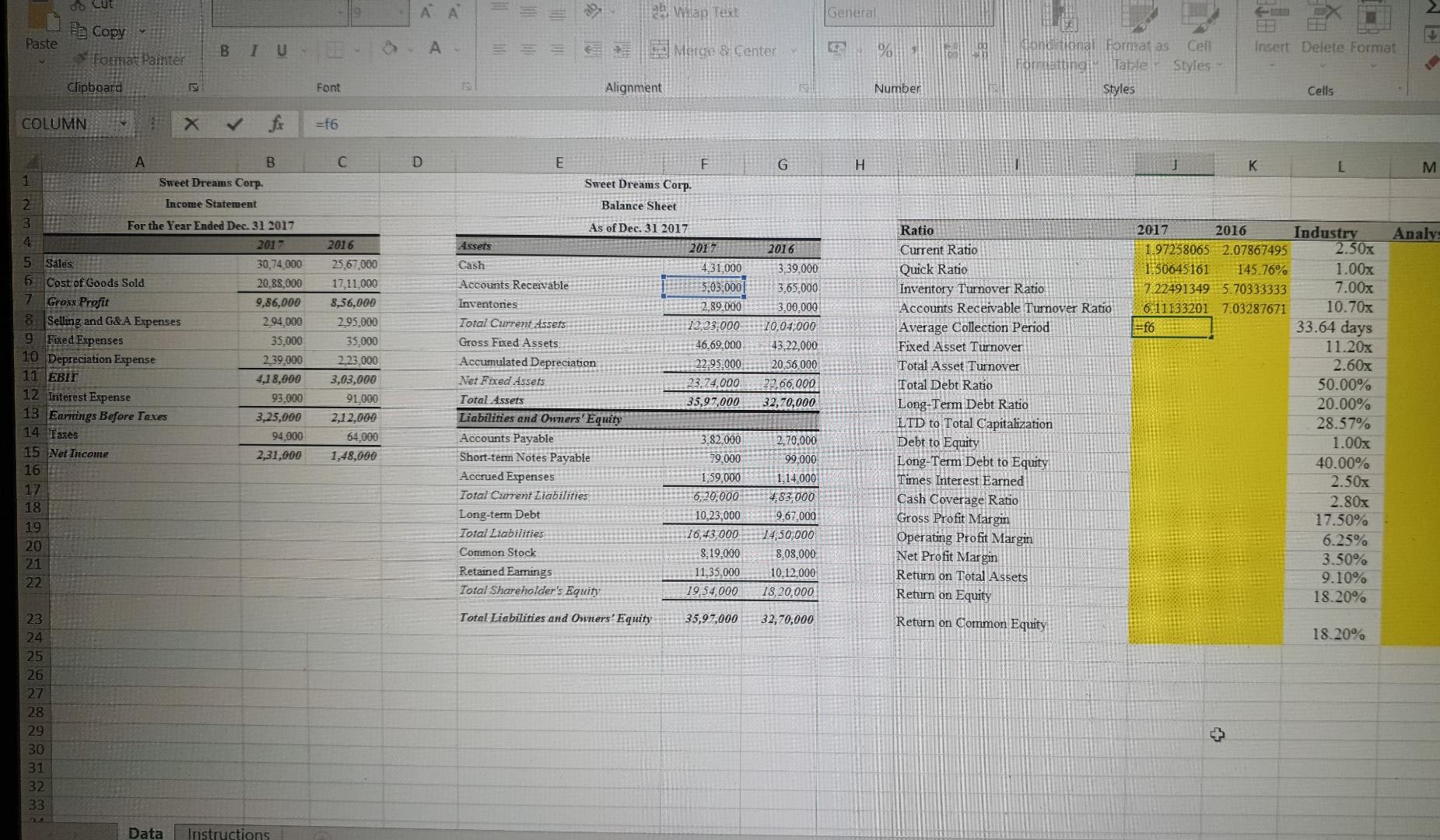
Task: Open Font settings dialog launcher
Action: (x=468, y=88)
